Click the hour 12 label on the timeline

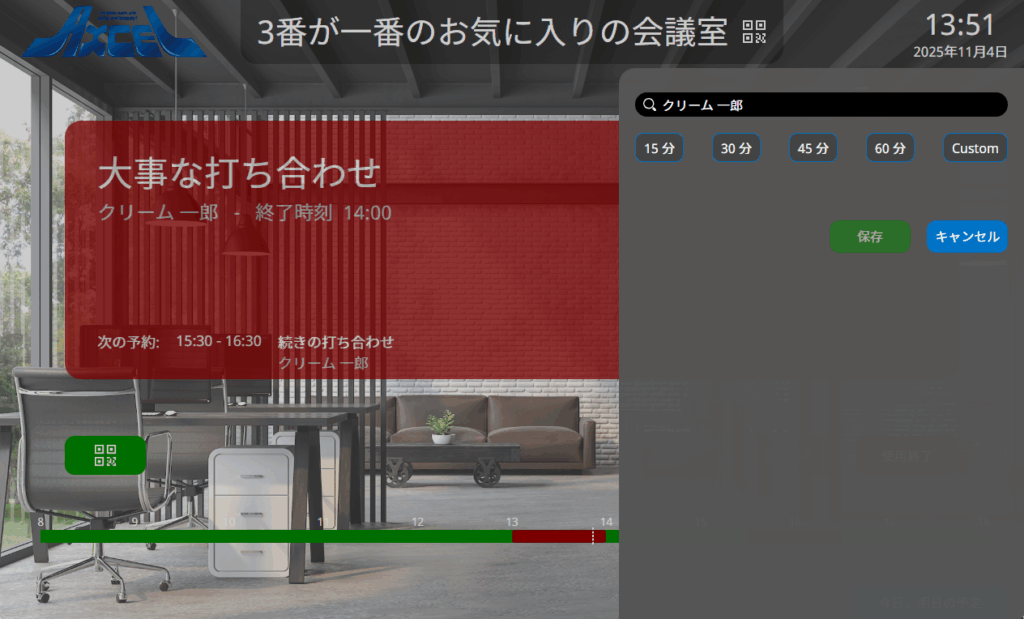[417, 522]
